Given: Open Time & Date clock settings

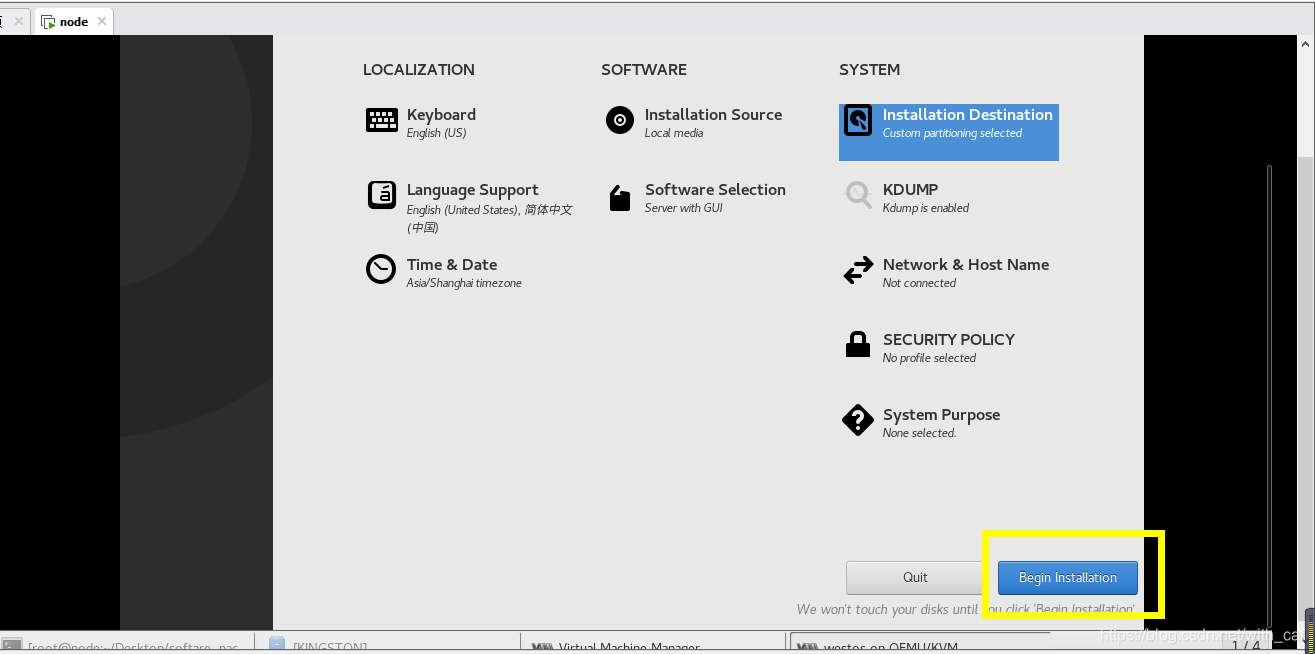Looking at the screenshot, I should [x=444, y=272].
